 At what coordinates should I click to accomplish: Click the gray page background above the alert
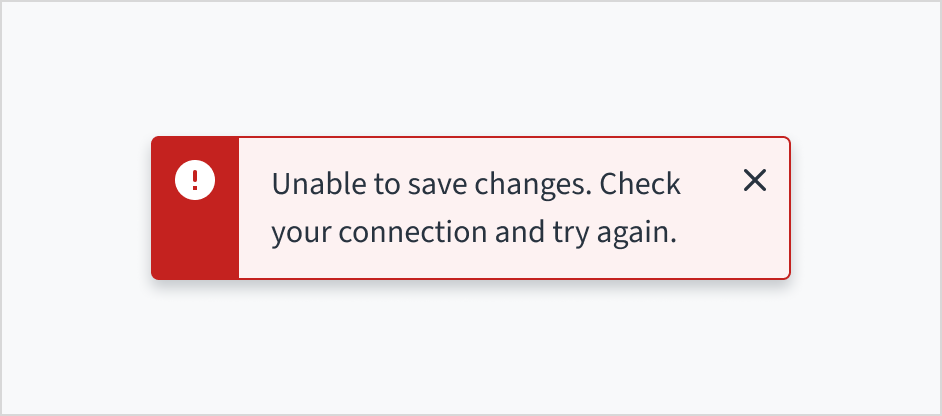(470, 70)
